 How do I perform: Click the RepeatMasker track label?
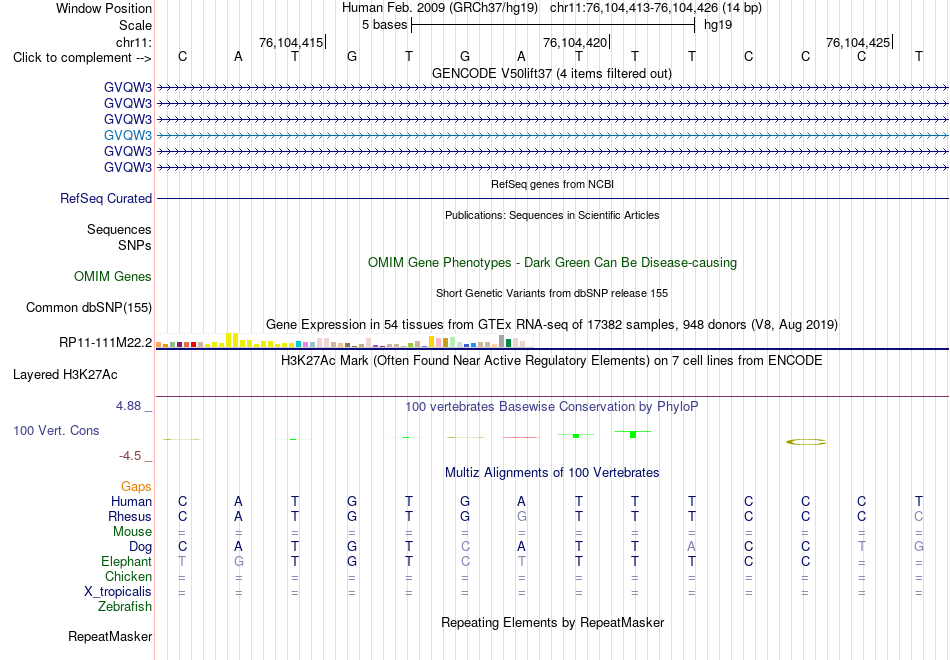(x=110, y=636)
